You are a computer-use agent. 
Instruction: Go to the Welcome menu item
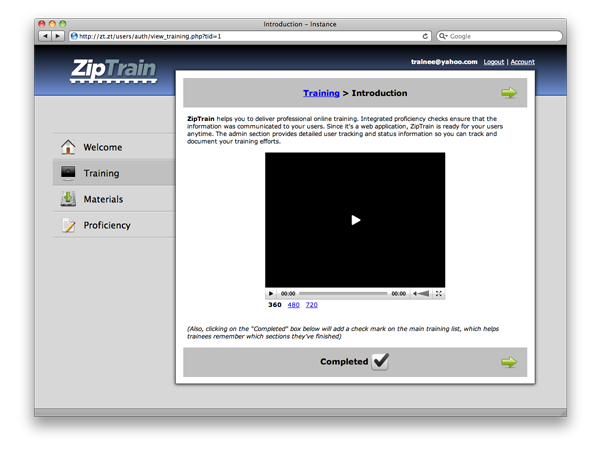click(114, 147)
